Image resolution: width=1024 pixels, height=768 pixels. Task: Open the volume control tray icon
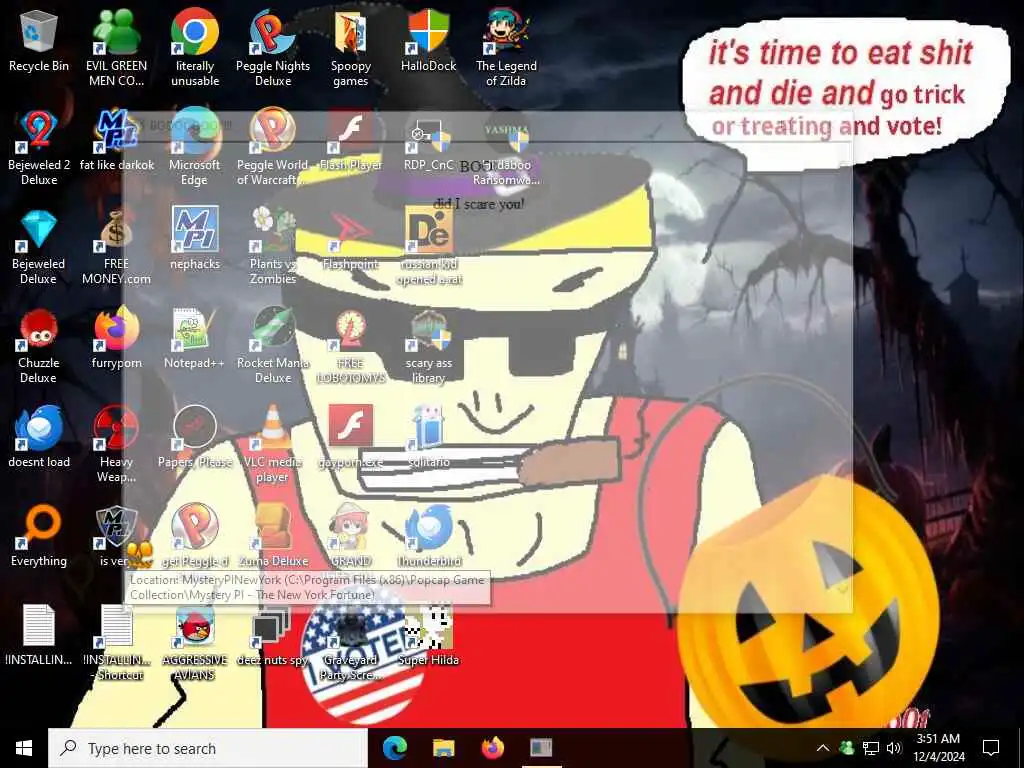coord(894,748)
